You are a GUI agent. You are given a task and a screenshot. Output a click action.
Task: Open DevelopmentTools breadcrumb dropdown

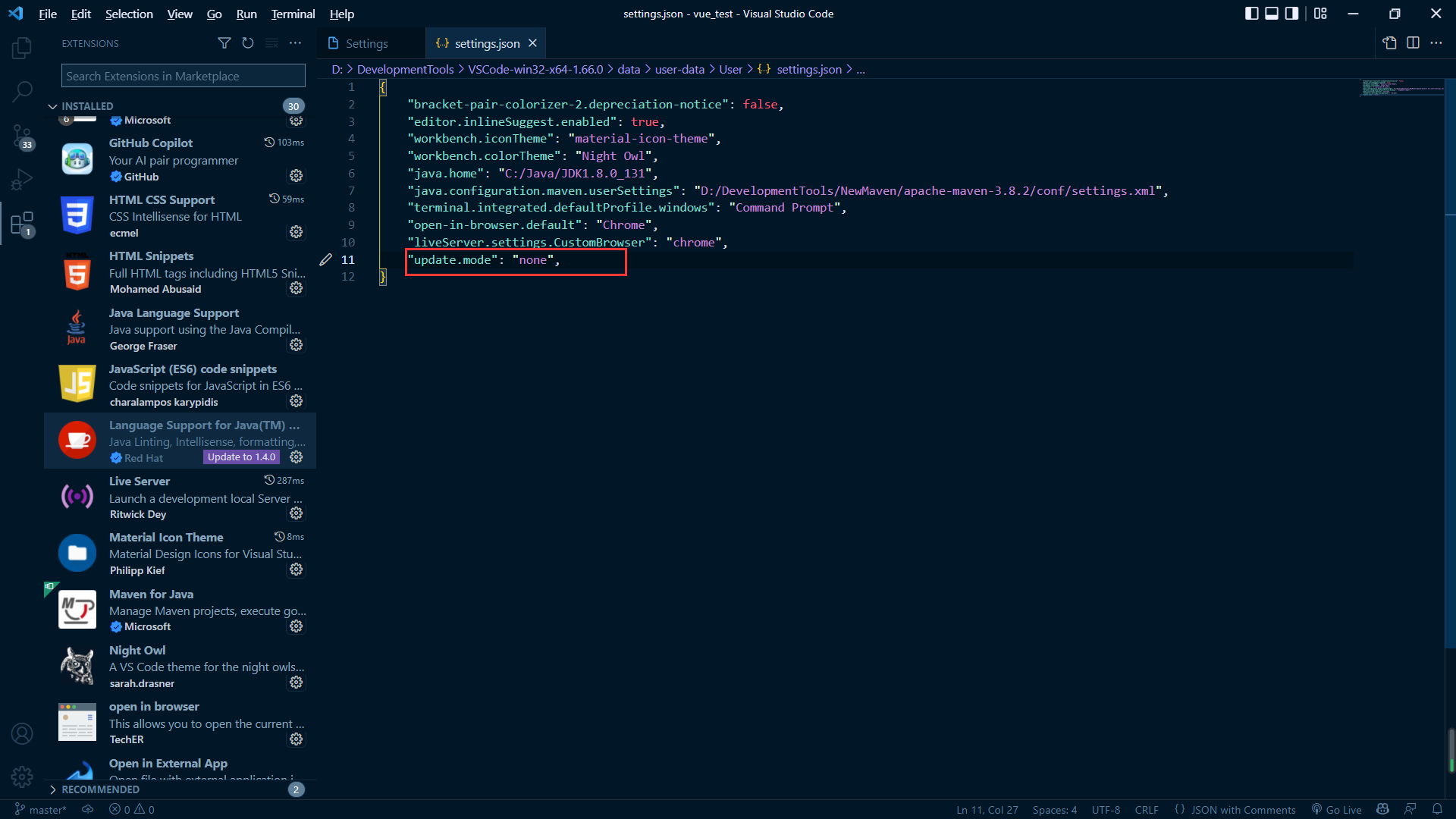[x=405, y=70]
